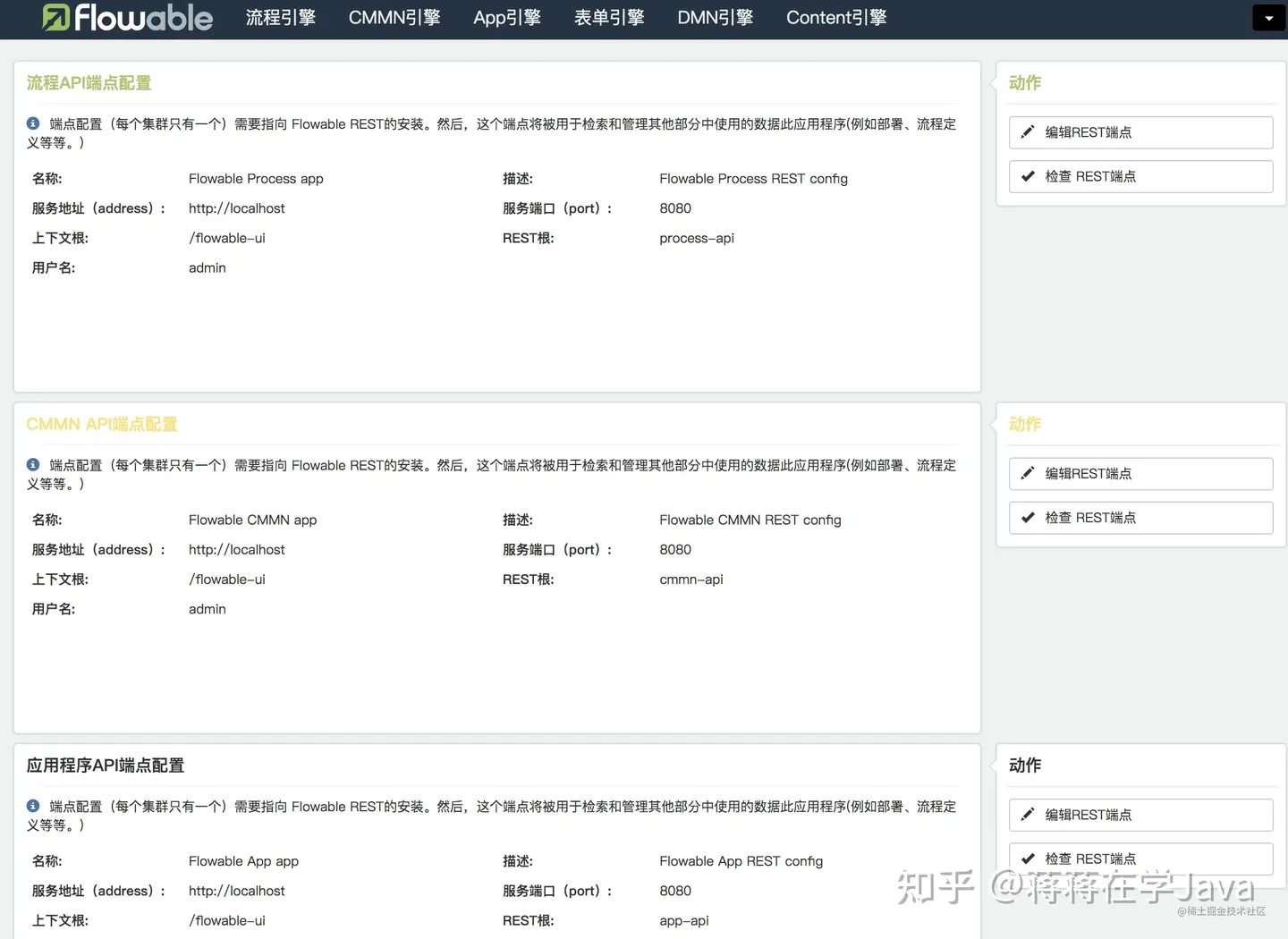Screen dimensions: 1288x939
Task: Click the checkmark icon in 应用程序API 检查 REST端点 button
Action: point(1027,859)
